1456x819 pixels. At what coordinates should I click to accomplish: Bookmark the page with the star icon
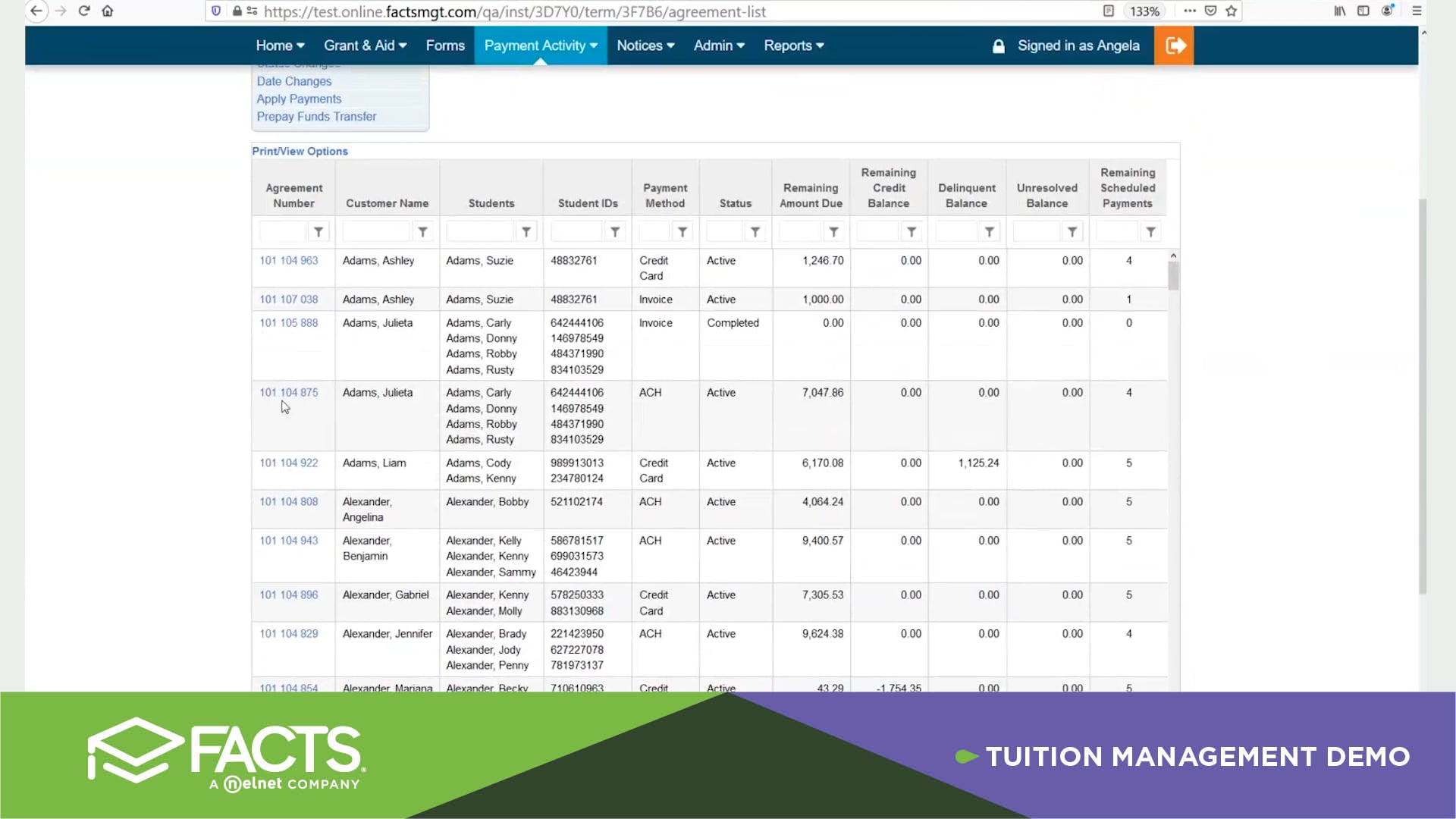click(1232, 11)
